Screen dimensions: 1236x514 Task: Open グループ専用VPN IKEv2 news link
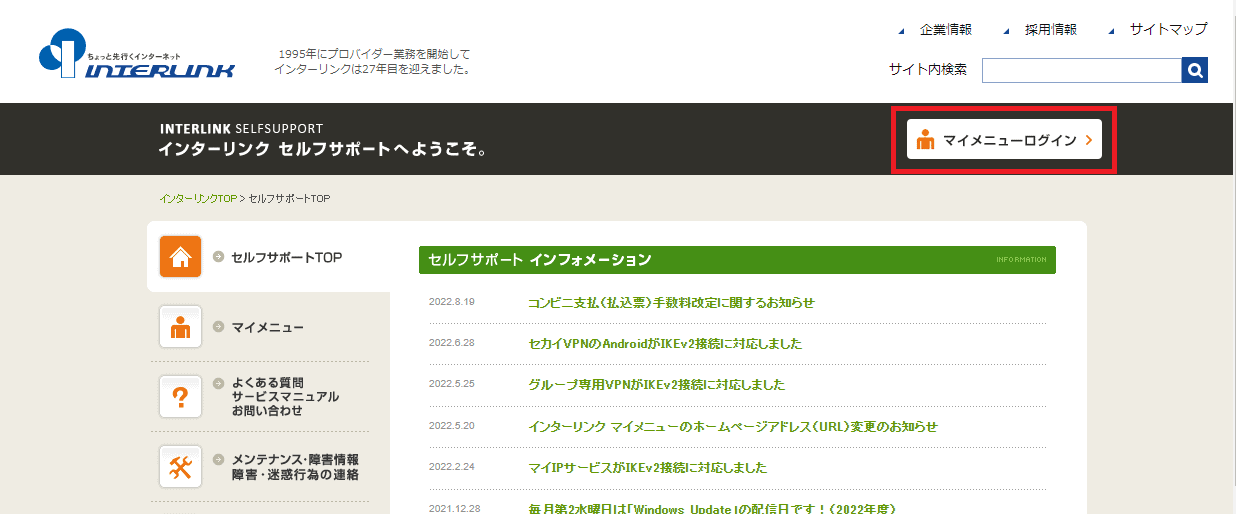point(656,385)
